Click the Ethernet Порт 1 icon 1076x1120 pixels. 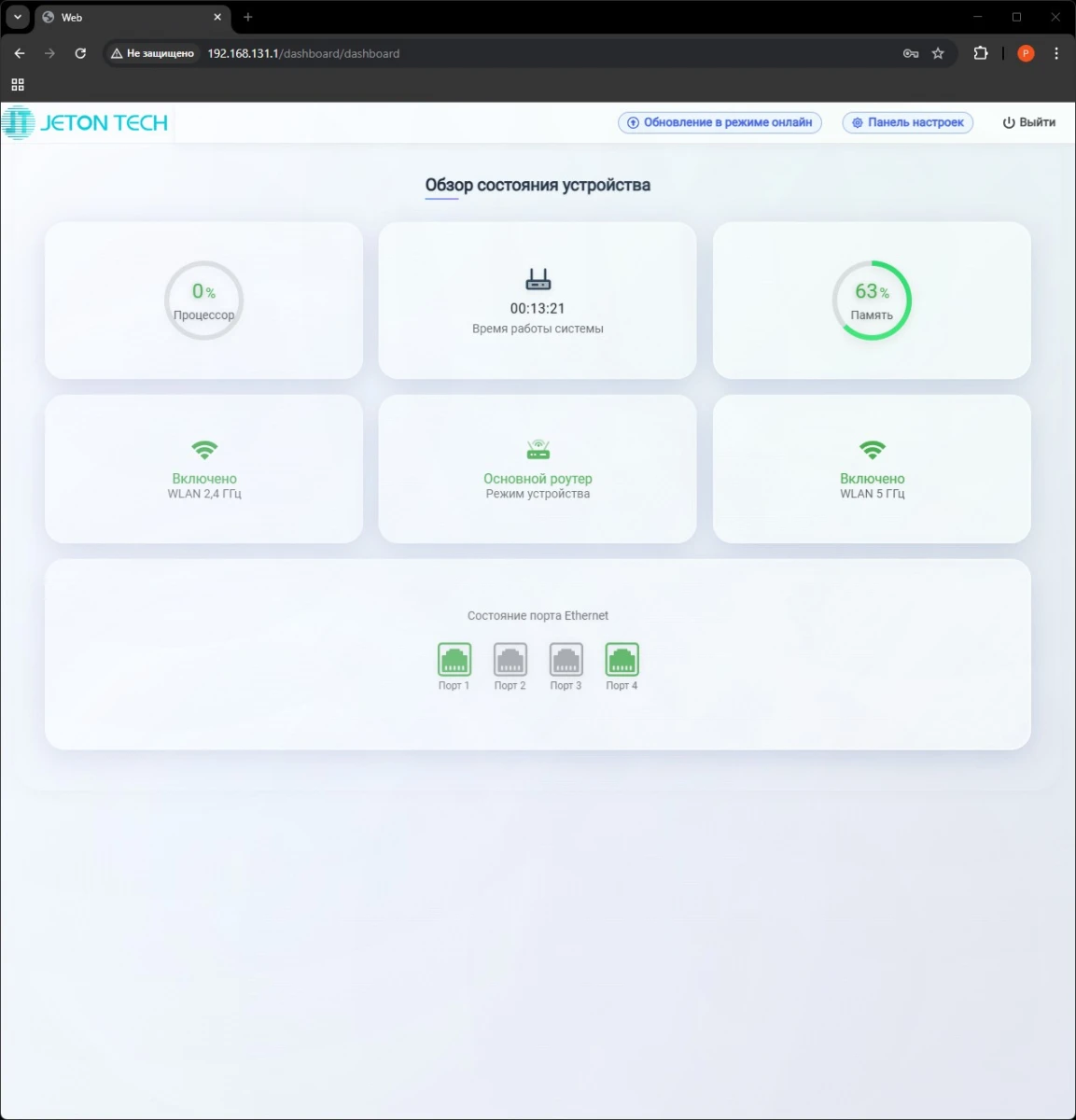(x=454, y=660)
